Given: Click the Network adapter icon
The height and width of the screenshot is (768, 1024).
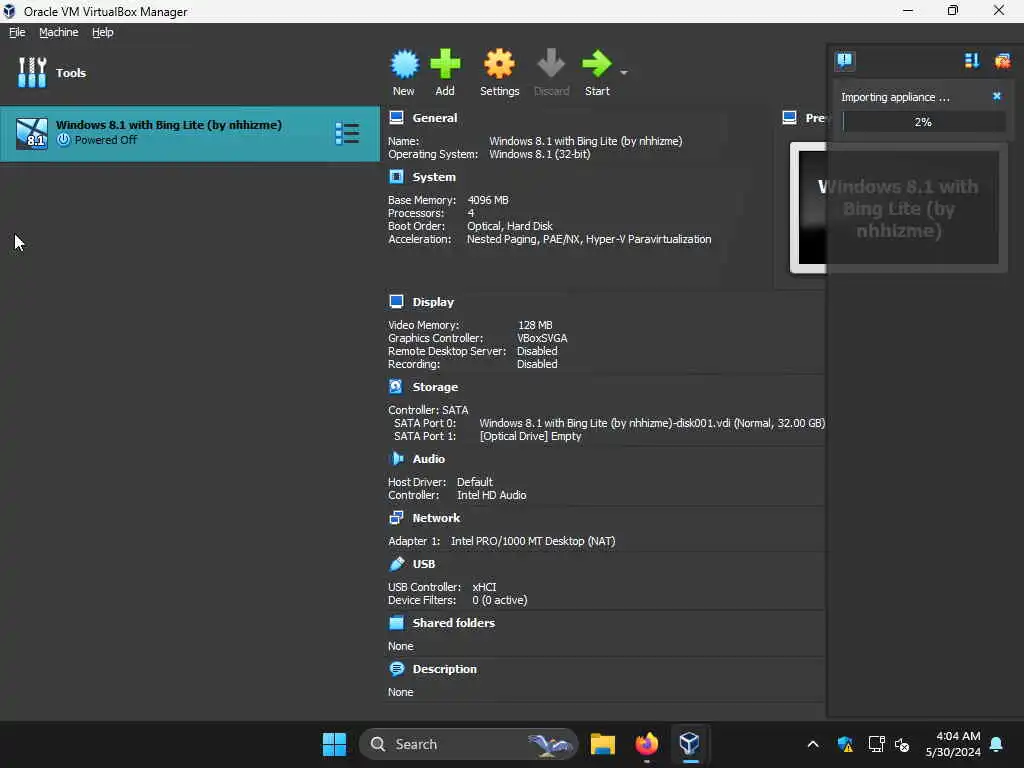Looking at the screenshot, I should (396, 518).
